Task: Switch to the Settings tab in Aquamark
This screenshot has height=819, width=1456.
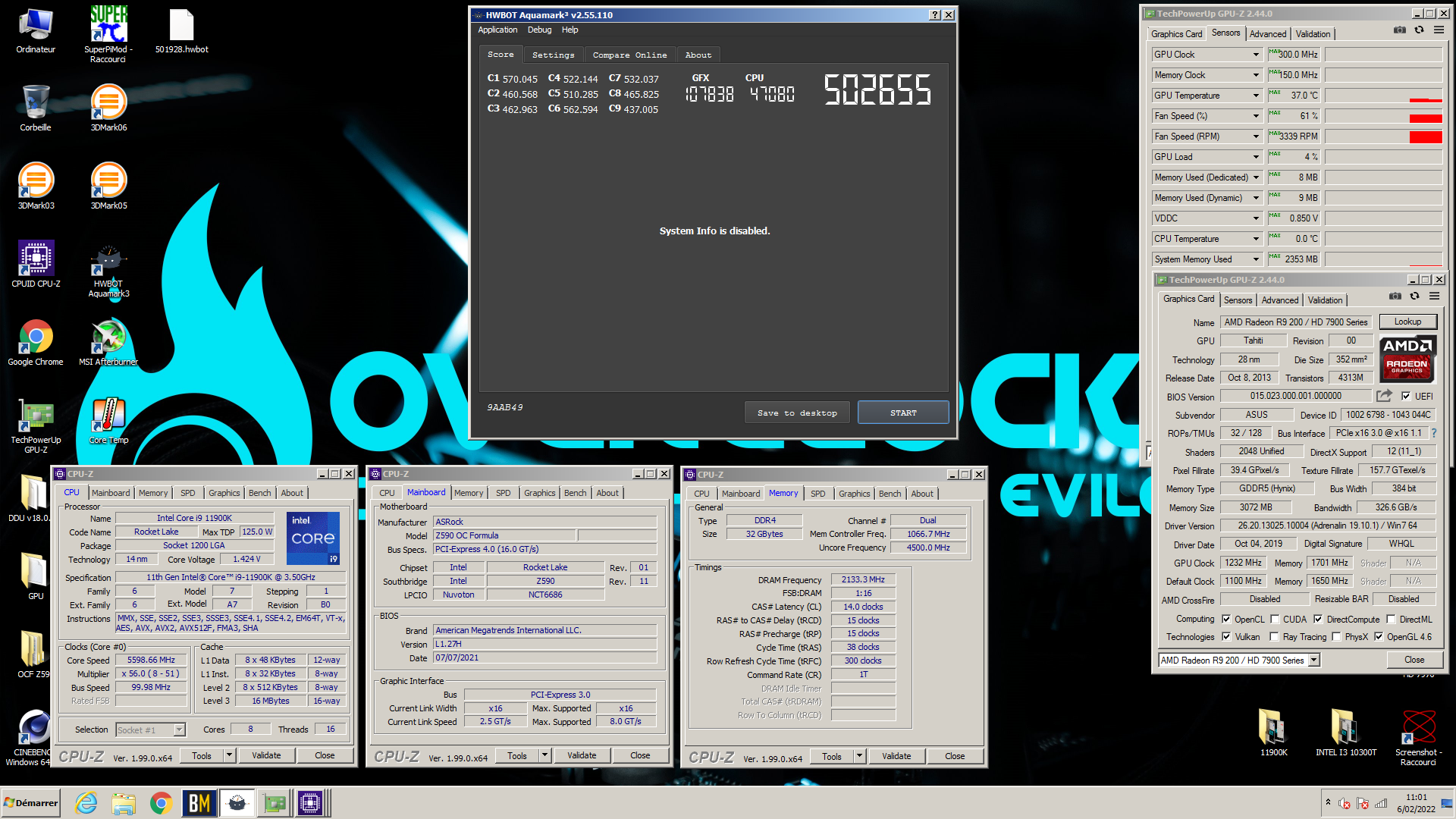Action: tap(553, 55)
